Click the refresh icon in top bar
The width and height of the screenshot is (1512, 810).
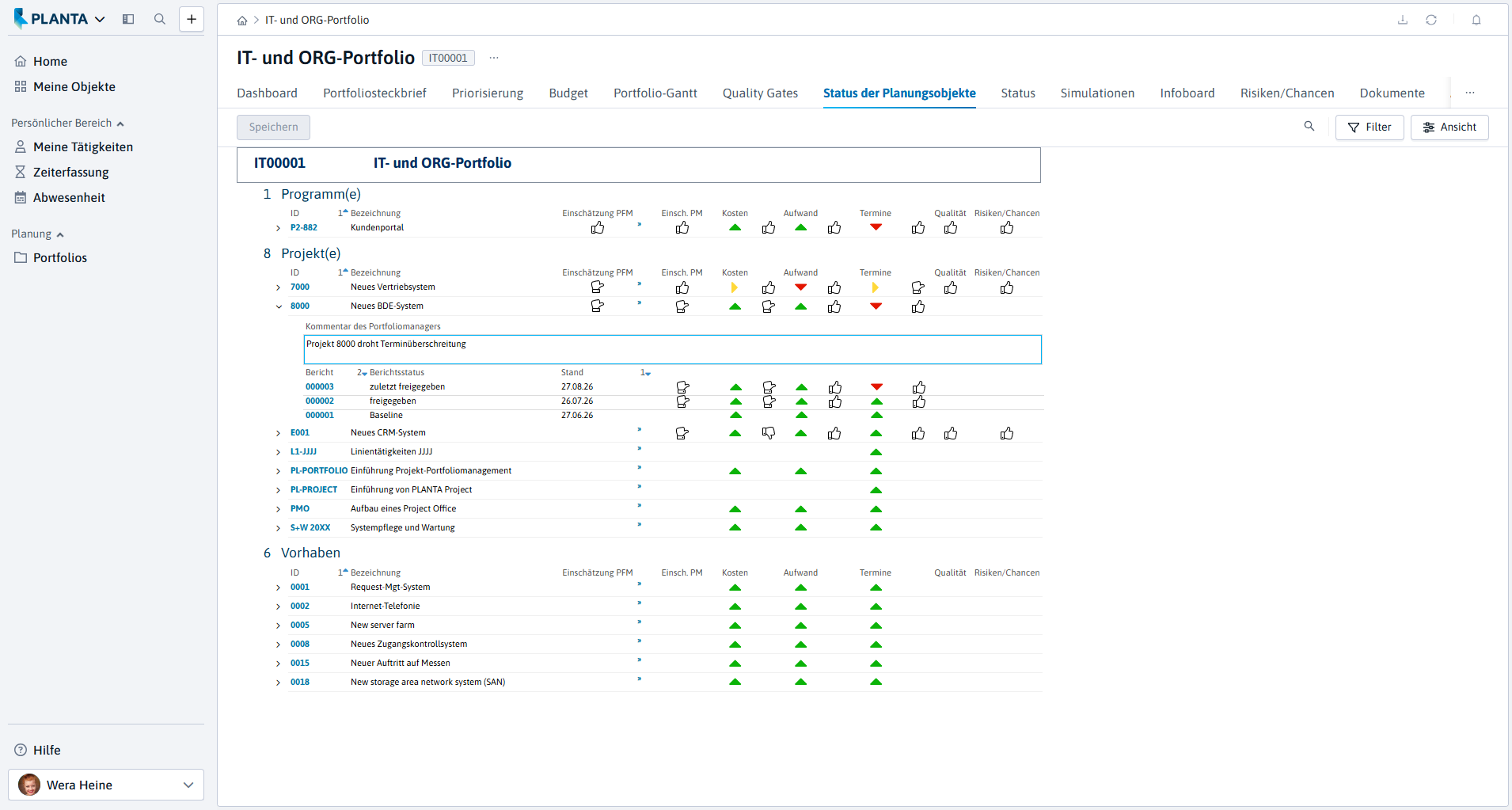(x=1431, y=20)
